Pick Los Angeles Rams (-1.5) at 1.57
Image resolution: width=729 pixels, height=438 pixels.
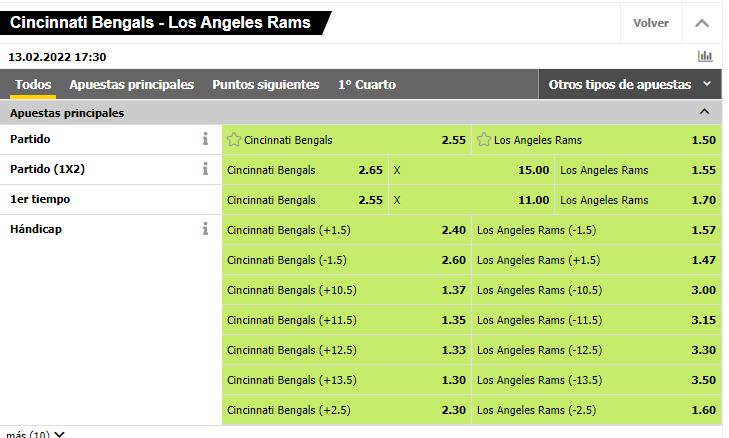tap(596, 230)
